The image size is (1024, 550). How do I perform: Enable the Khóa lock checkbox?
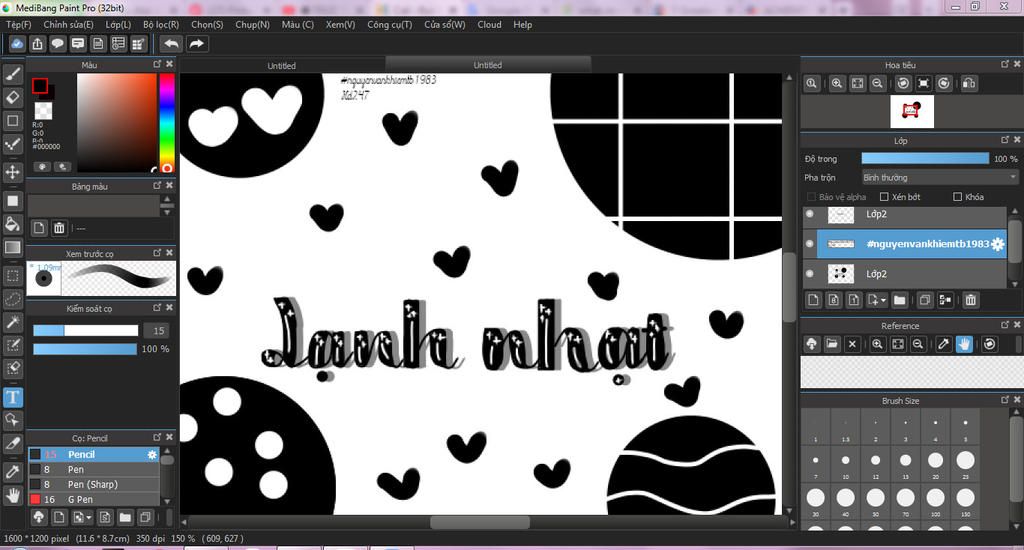tap(957, 197)
